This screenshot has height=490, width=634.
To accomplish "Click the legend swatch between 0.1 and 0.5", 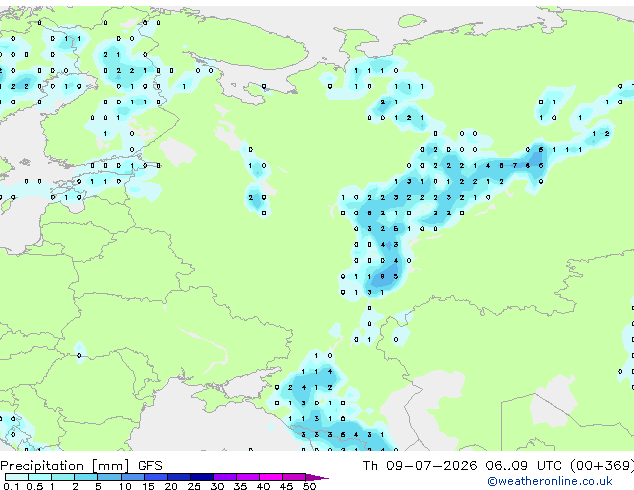I will [x=17, y=477].
